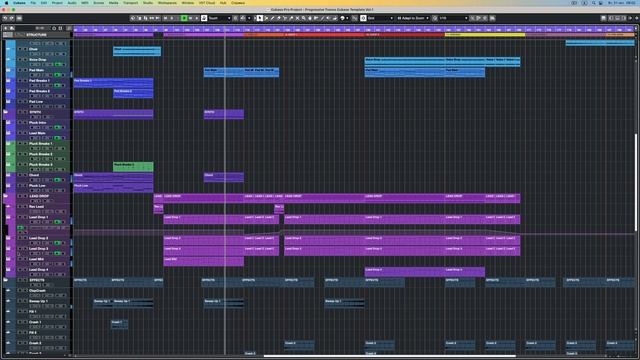Undo the last action in toolbar
This screenshot has width=640, height=360.
(5, 18)
